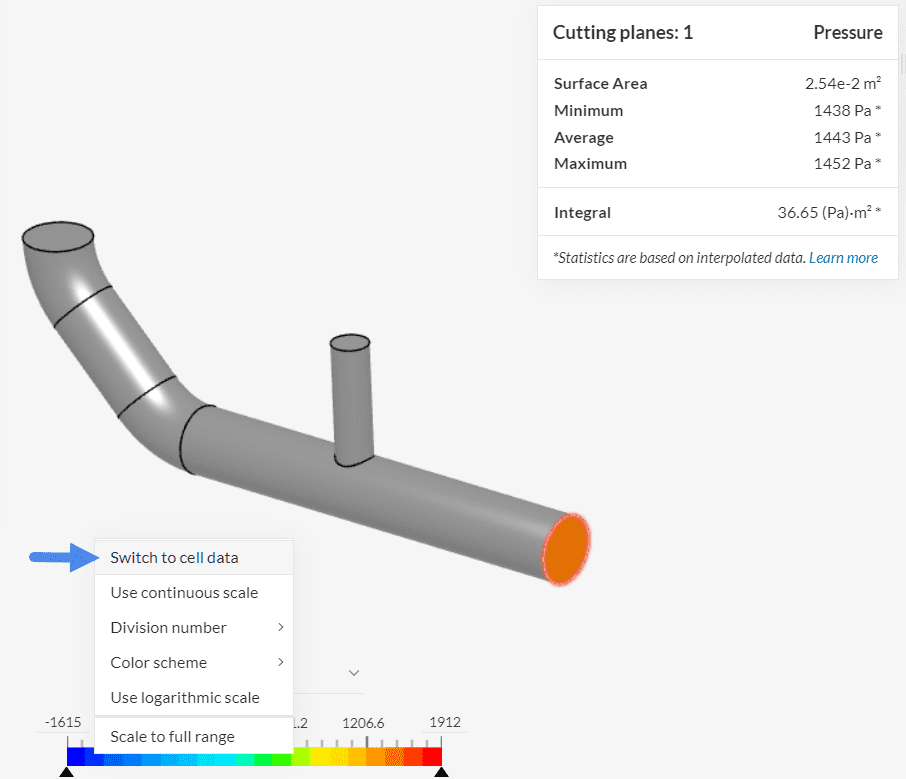This screenshot has width=906, height=779.
Task: Open the 'Learn more' statistics link
Action: point(843,258)
